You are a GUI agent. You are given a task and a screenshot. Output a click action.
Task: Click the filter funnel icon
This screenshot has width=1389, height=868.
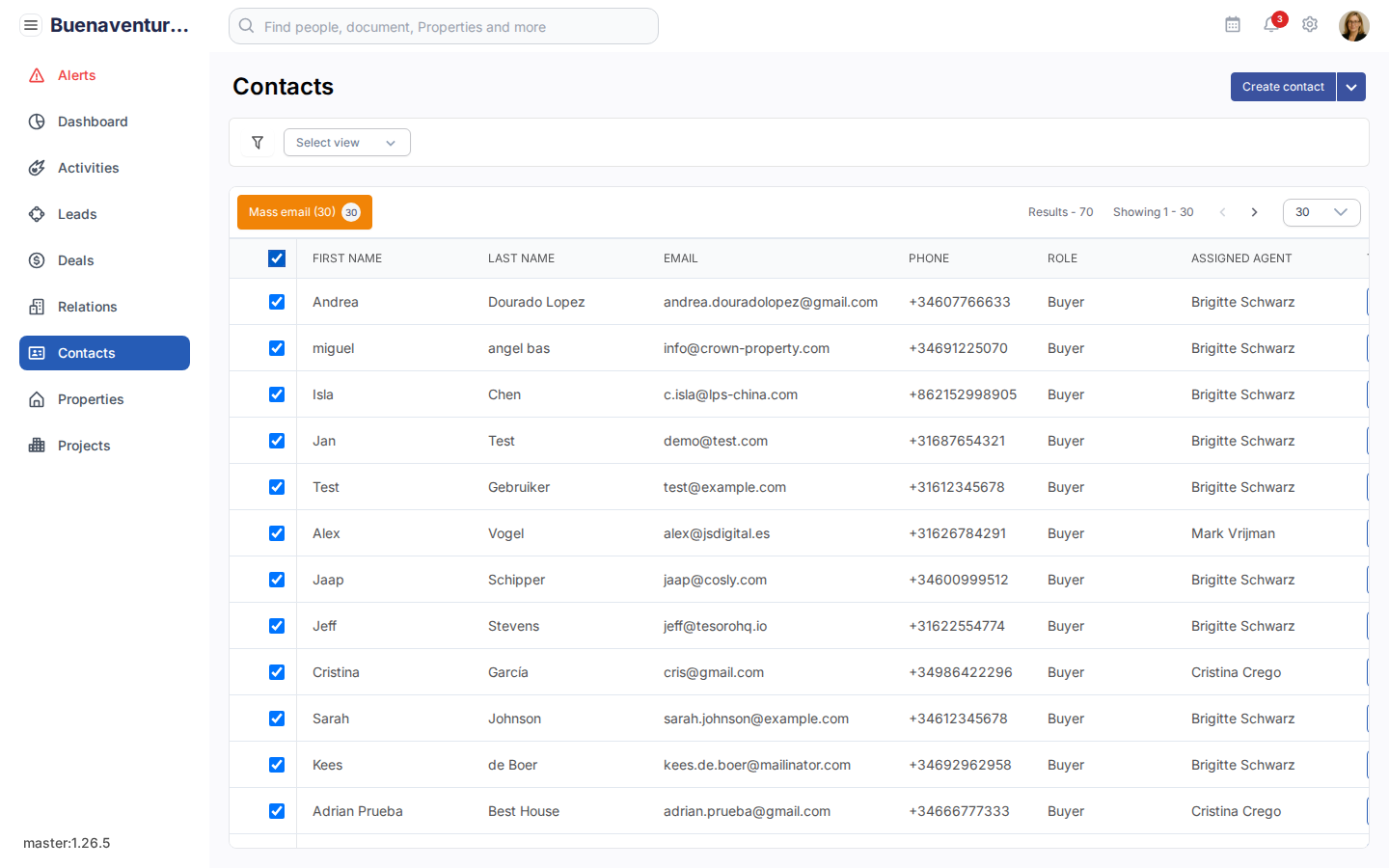(x=258, y=143)
